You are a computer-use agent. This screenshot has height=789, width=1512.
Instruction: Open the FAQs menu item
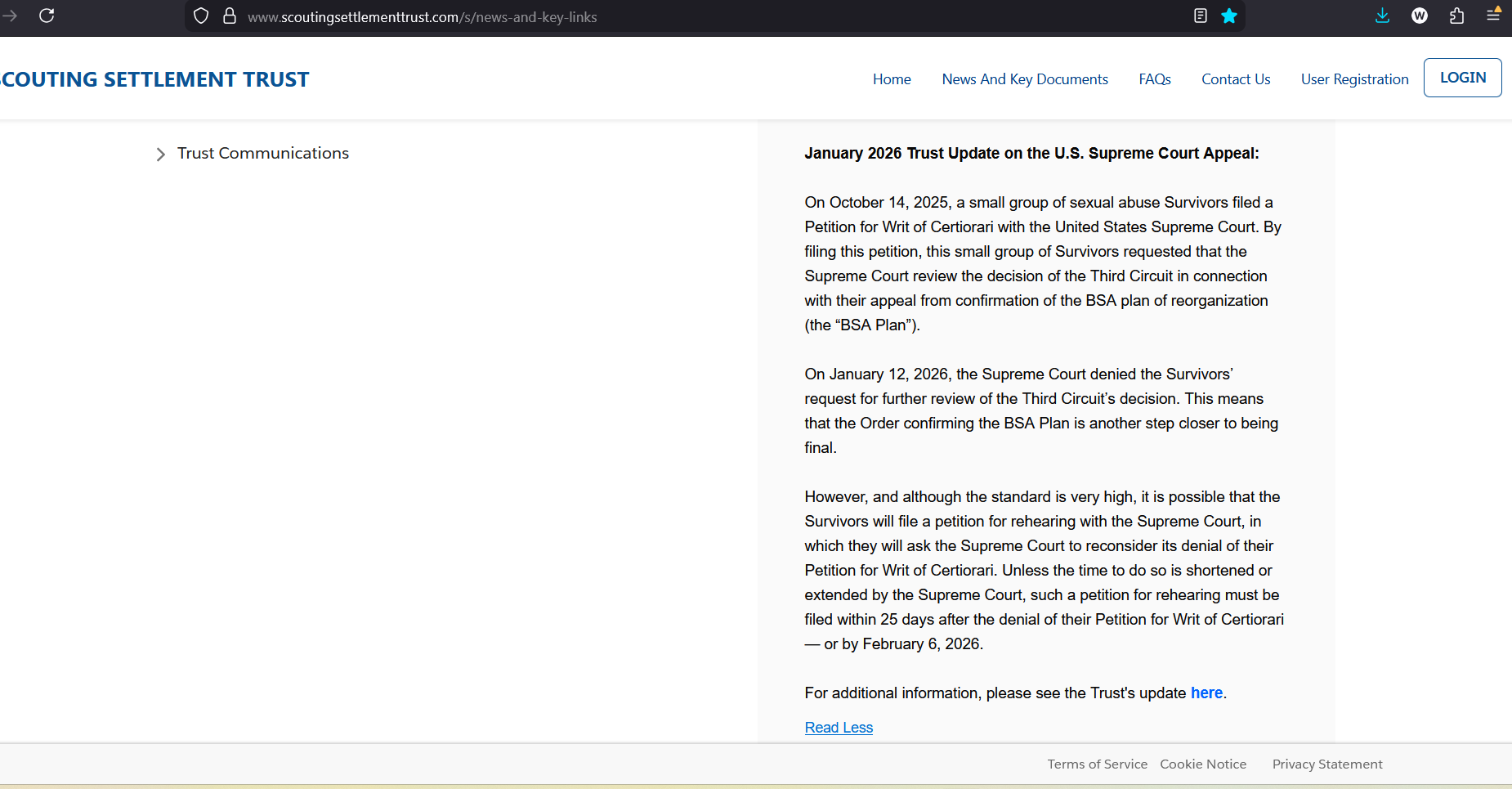click(x=1155, y=79)
